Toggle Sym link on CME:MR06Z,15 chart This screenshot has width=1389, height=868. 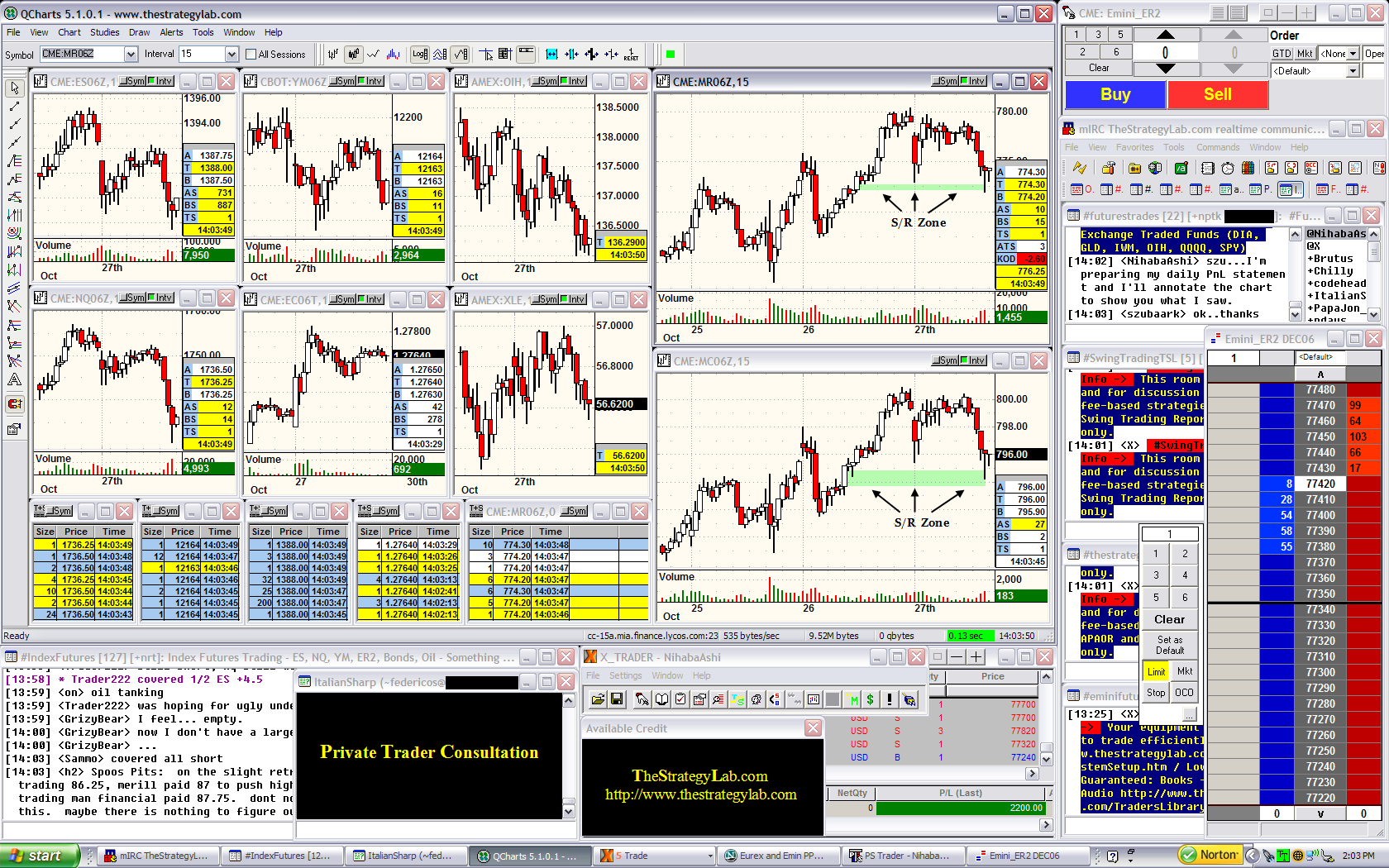pyautogui.click(x=945, y=81)
